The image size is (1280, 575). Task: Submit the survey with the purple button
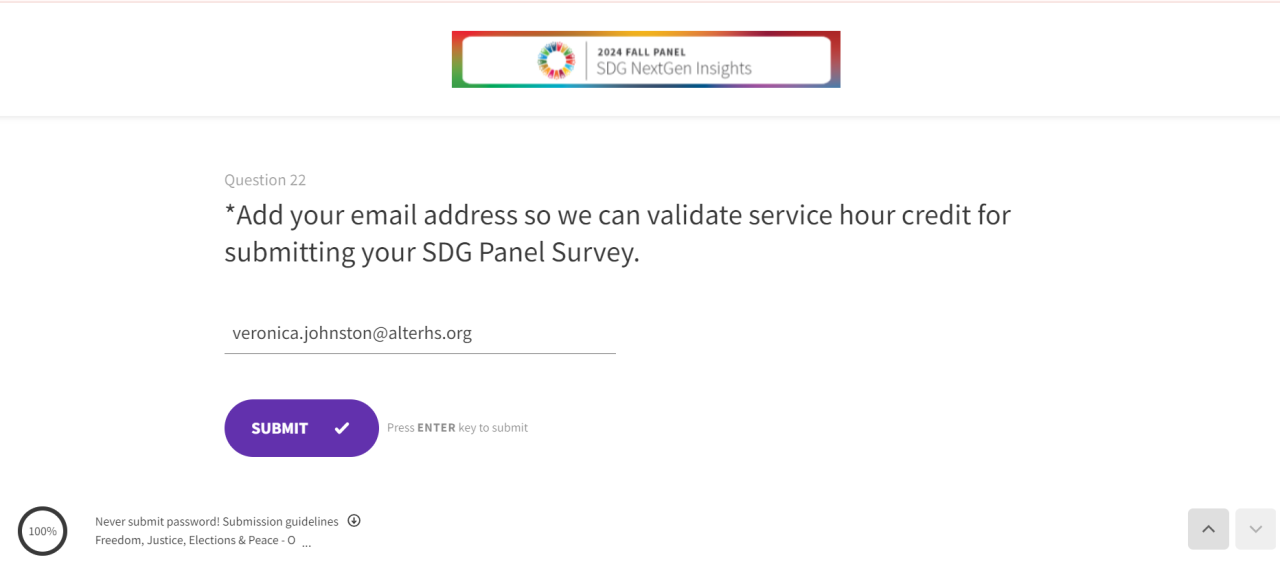point(301,428)
